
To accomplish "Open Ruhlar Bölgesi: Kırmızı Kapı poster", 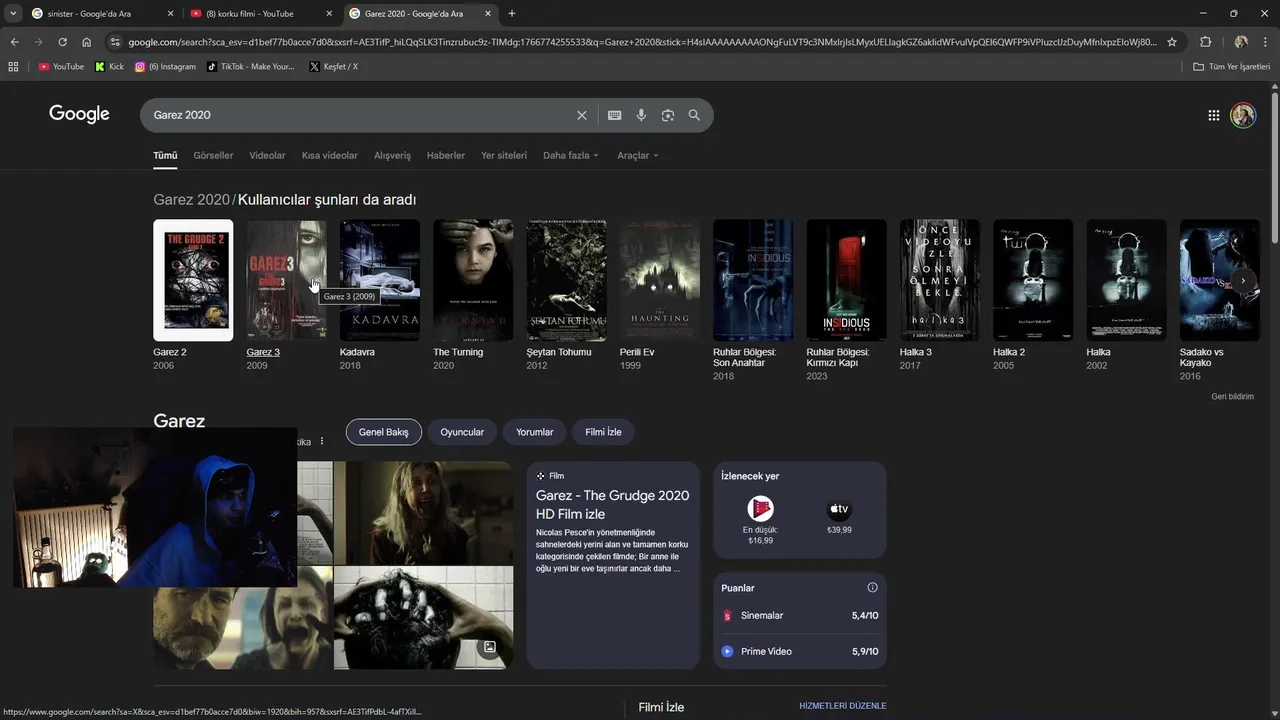I will (847, 280).
